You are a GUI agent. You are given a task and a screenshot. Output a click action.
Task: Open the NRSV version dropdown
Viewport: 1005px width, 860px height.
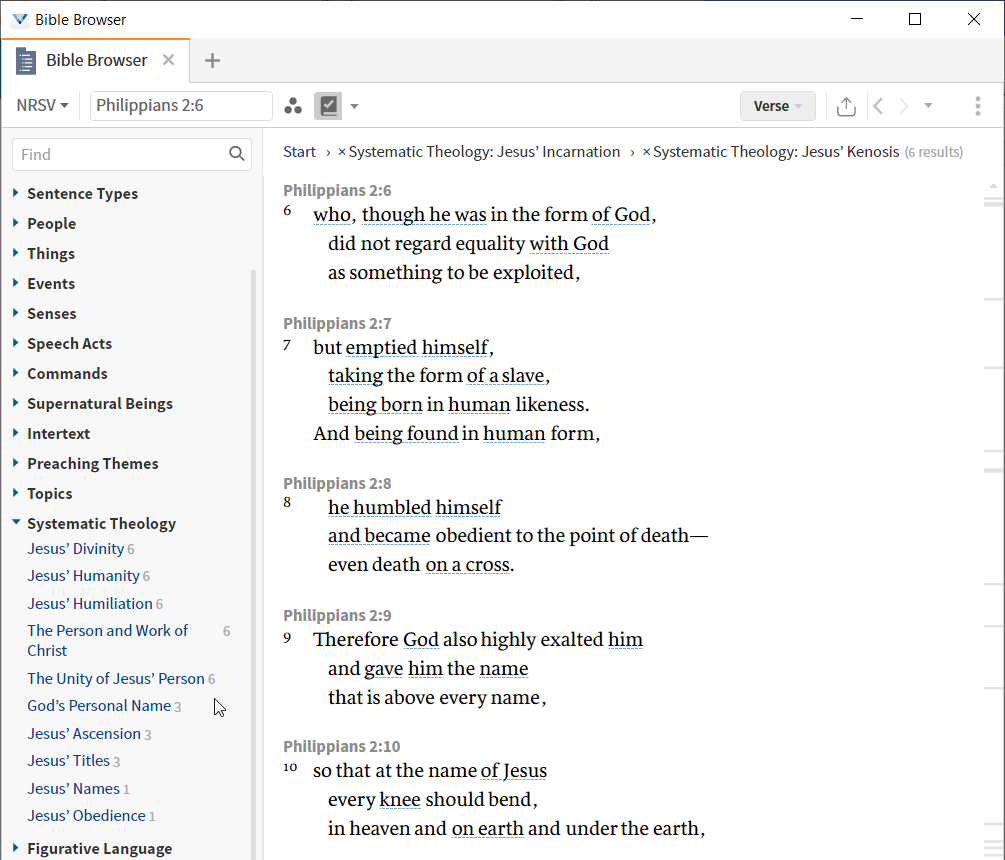(x=38, y=105)
